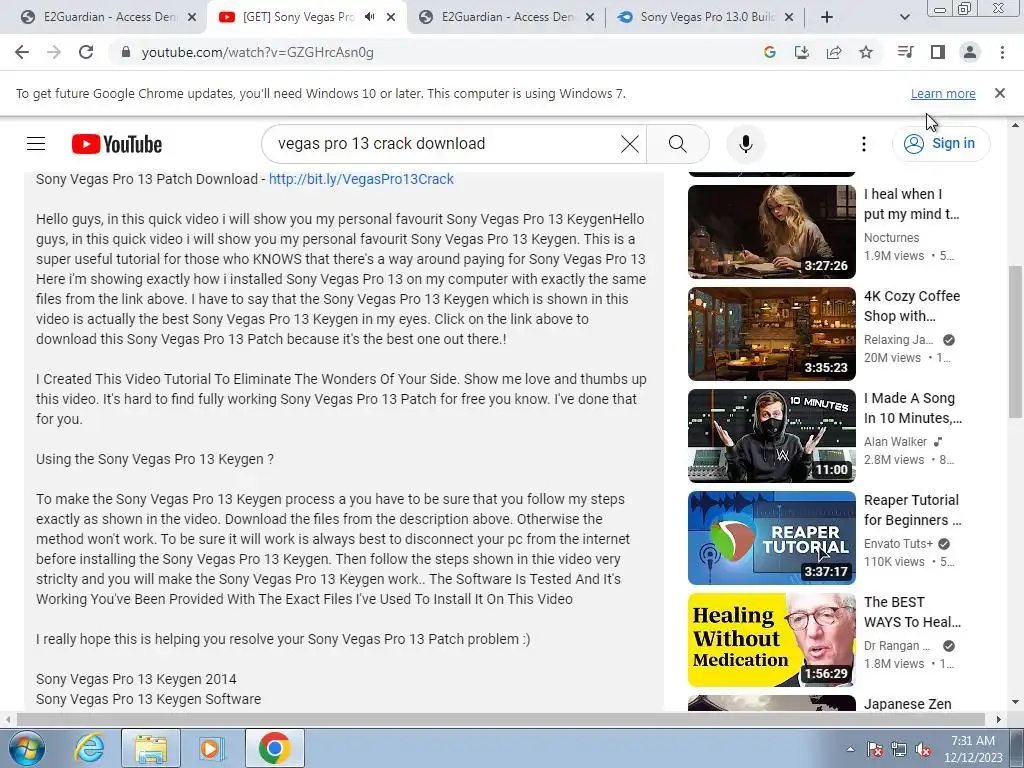Image resolution: width=1024 pixels, height=768 pixels.
Task: Open 'I Made A Song In 10 Minutes' title
Action: pyautogui.click(x=912, y=408)
